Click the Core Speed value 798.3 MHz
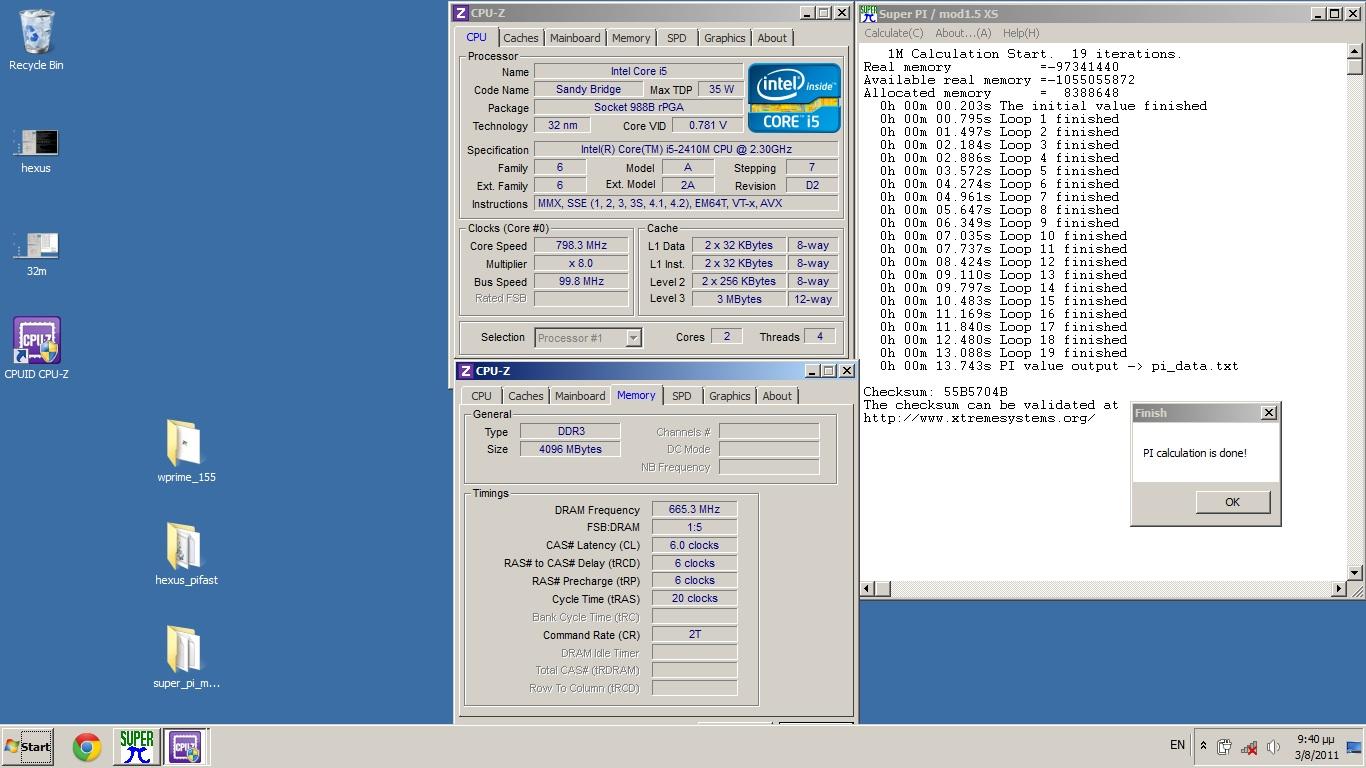 click(581, 245)
